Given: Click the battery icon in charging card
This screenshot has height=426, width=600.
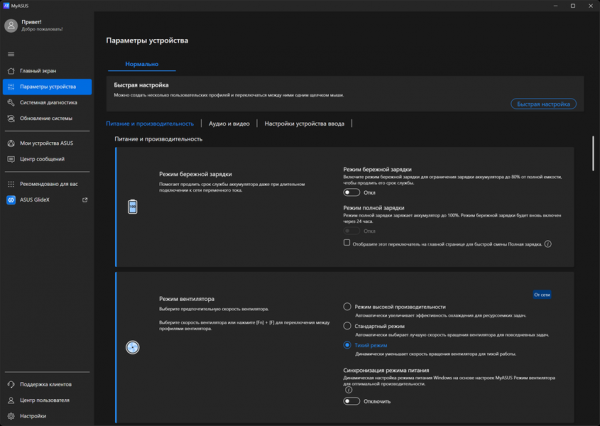Looking at the screenshot, I should click(132, 207).
